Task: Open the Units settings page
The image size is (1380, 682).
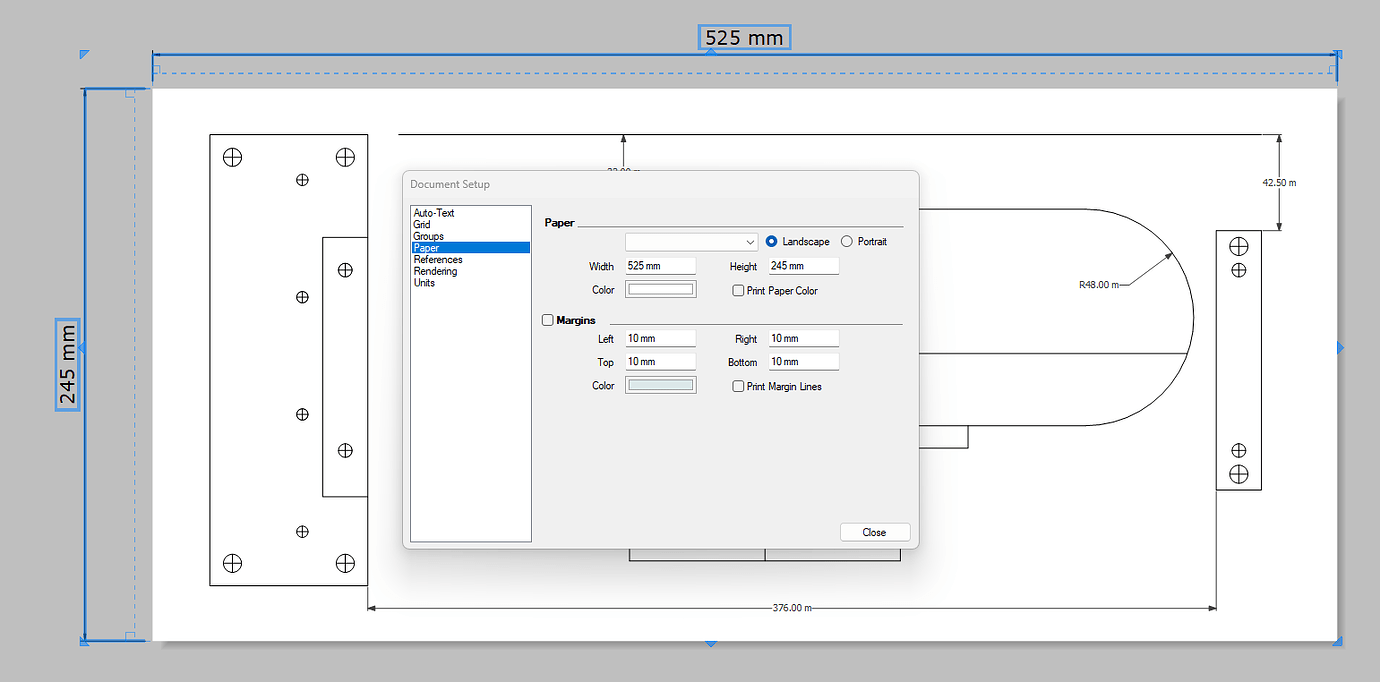Action: 423,283
